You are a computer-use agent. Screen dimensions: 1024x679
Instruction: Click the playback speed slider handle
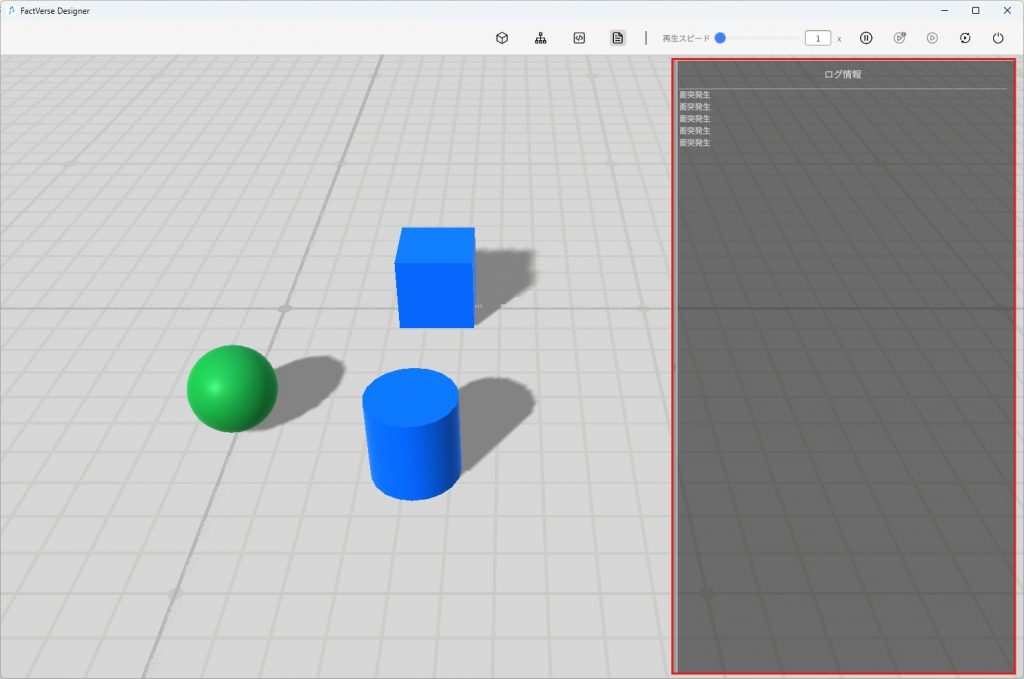720,38
